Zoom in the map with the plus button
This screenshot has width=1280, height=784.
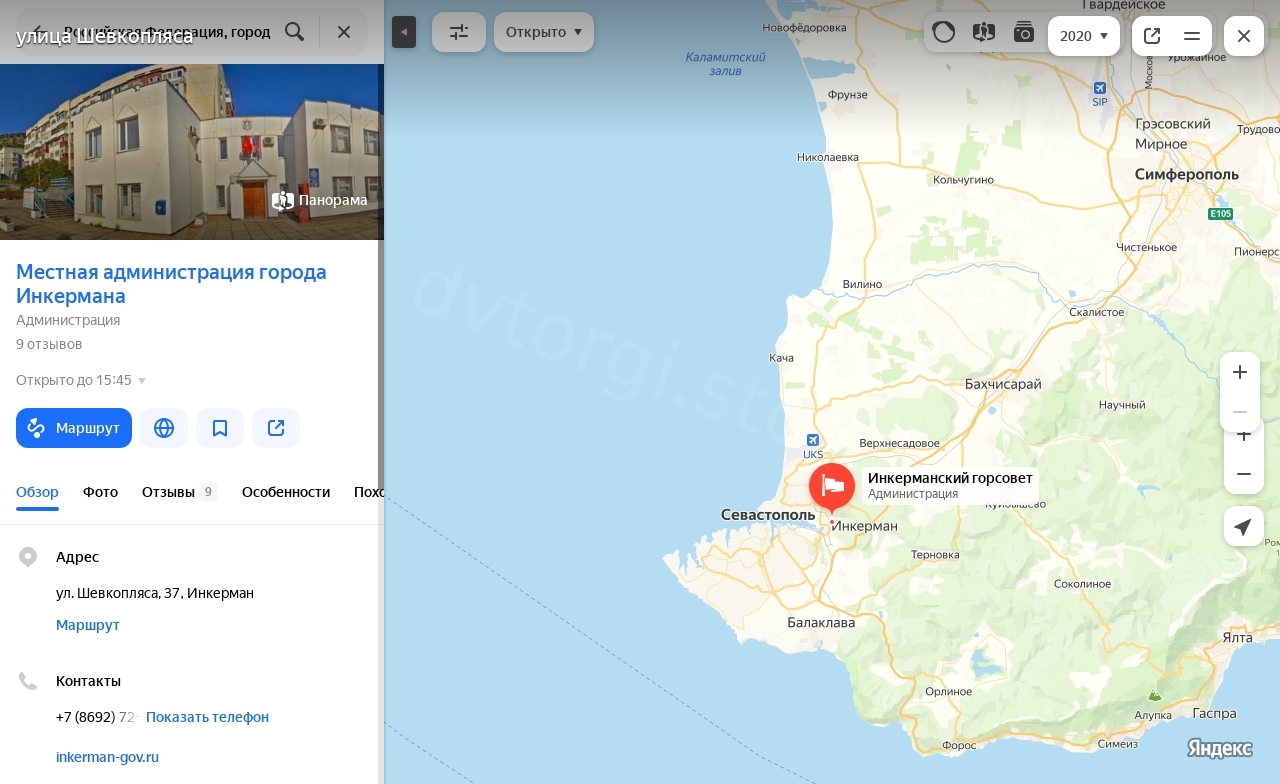[1240, 372]
